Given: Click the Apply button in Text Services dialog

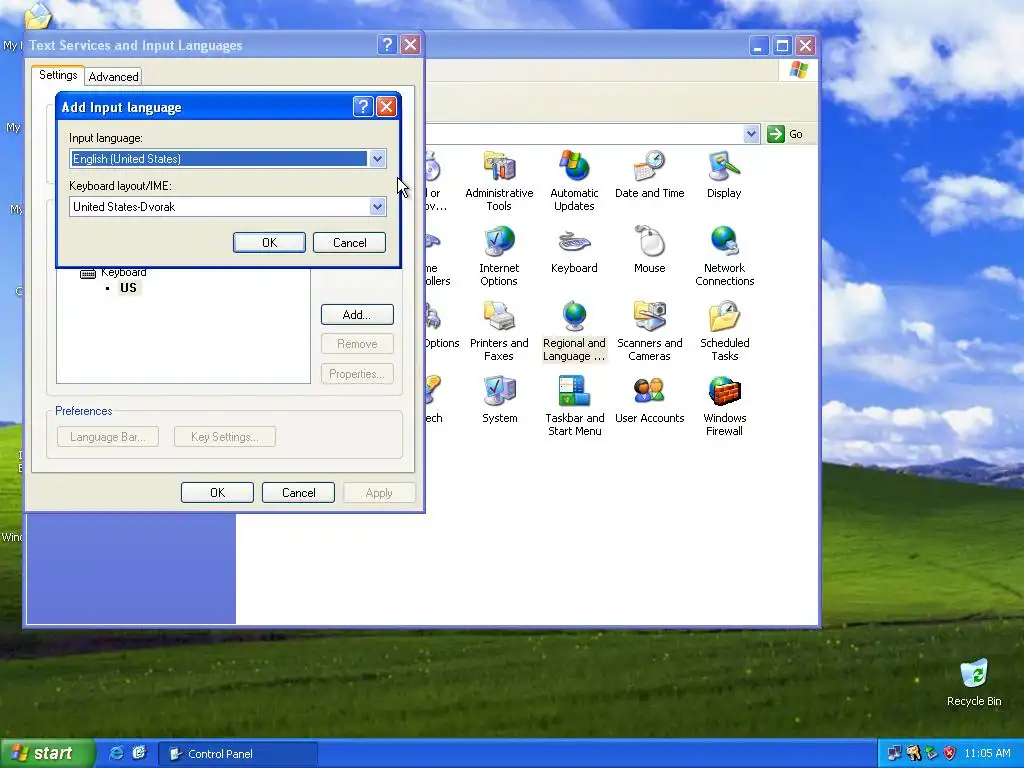Looking at the screenshot, I should (x=379, y=492).
